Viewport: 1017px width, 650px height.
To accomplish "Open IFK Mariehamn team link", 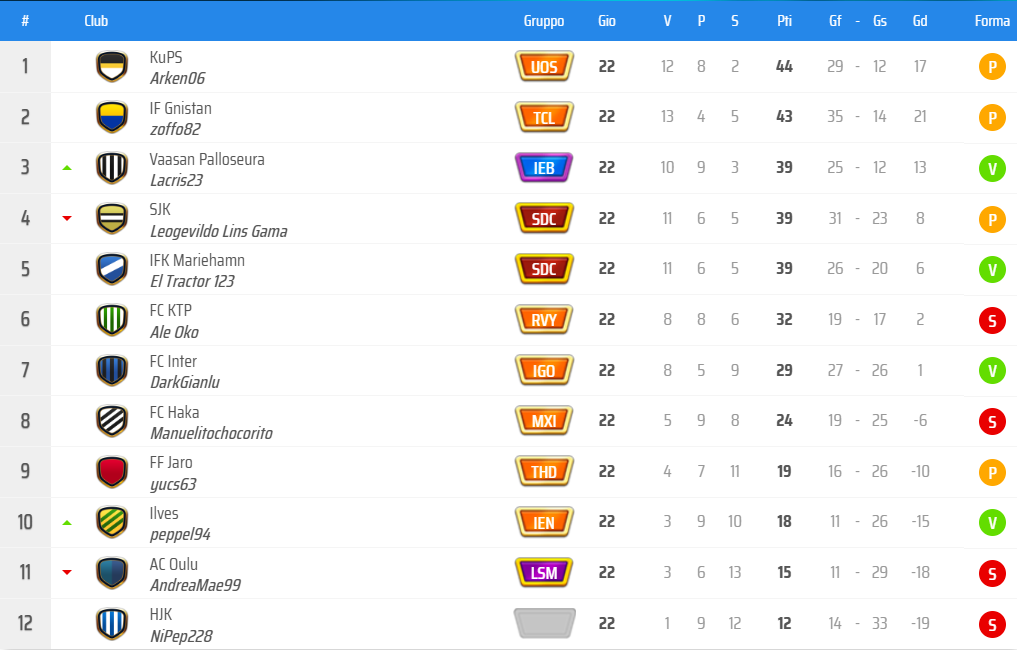I will point(197,260).
